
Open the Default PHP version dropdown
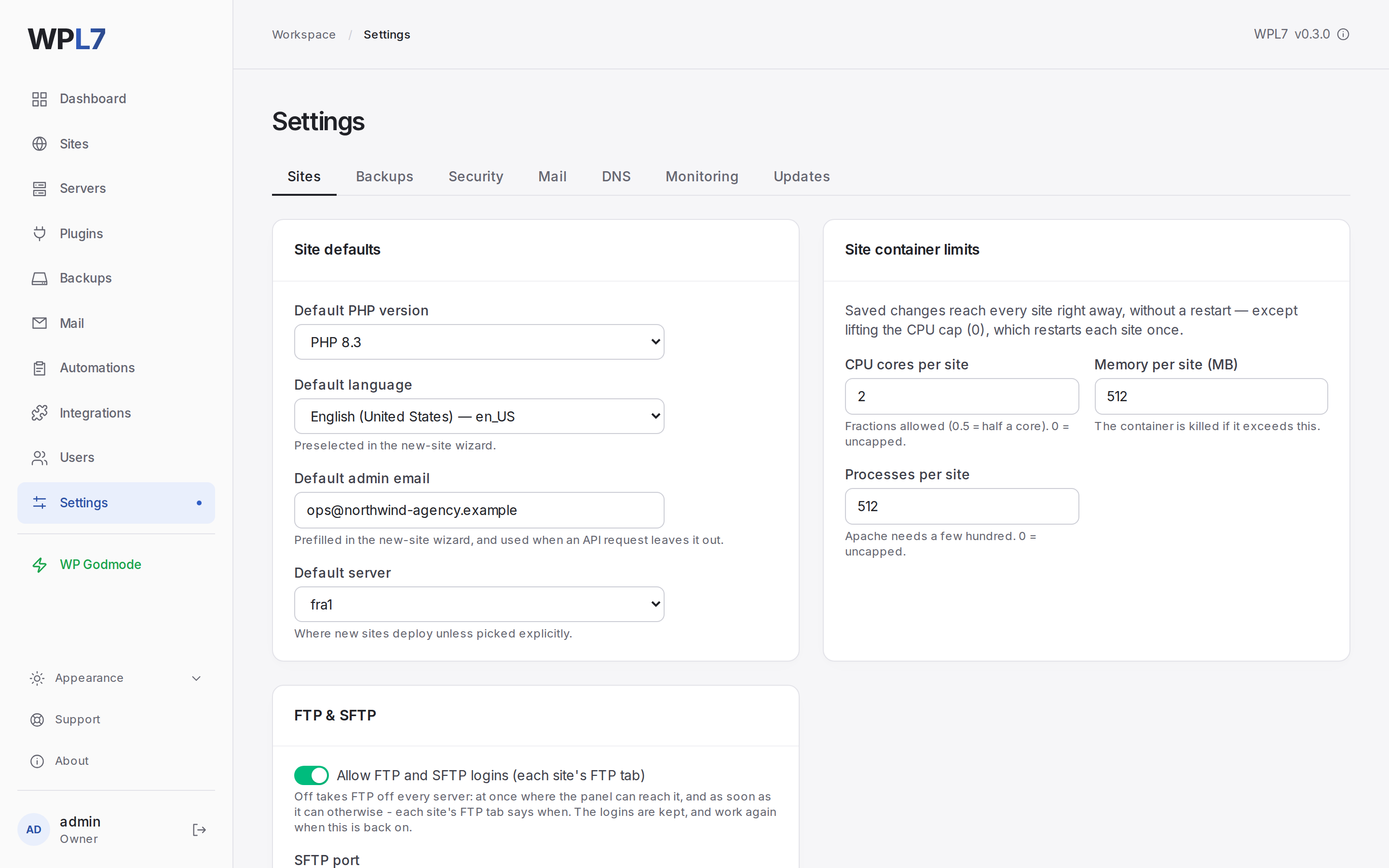click(x=479, y=342)
